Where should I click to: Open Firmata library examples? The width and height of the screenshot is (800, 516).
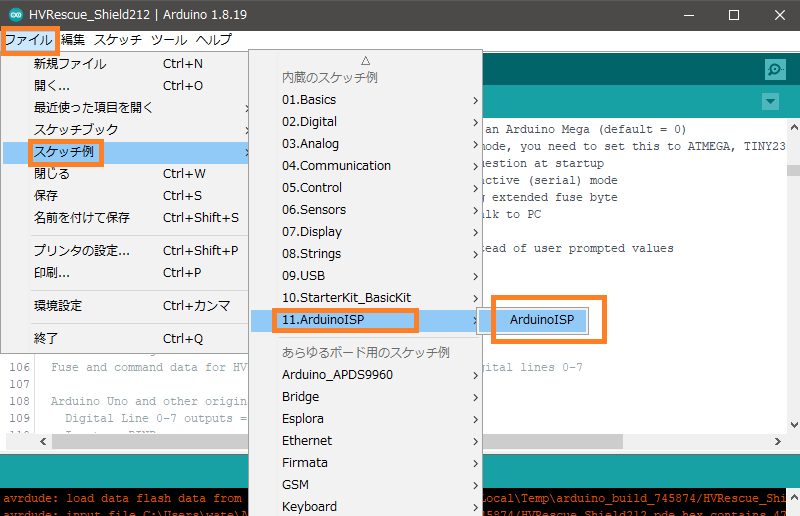click(366, 463)
